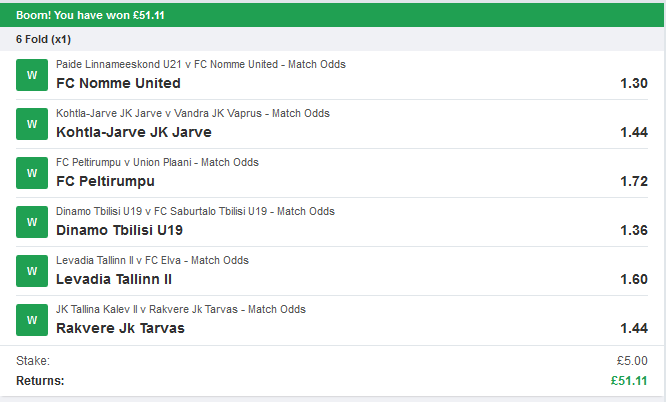The height and width of the screenshot is (402, 666).
Task: Open the Levadia Tallinn II selection
Action: point(114,279)
